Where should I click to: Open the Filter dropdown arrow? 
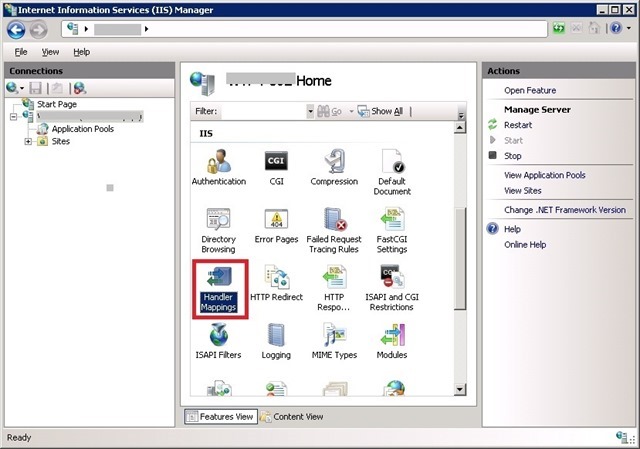click(310, 111)
